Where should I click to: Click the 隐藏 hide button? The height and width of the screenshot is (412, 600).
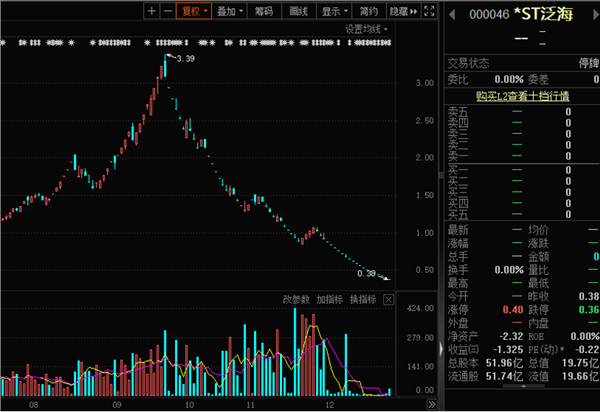click(403, 12)
